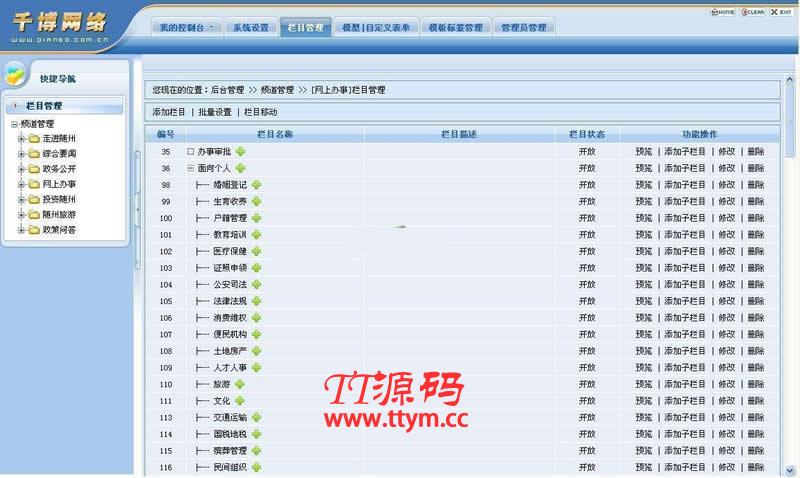Click the 批量设置 link

click(x=215, y=112)
